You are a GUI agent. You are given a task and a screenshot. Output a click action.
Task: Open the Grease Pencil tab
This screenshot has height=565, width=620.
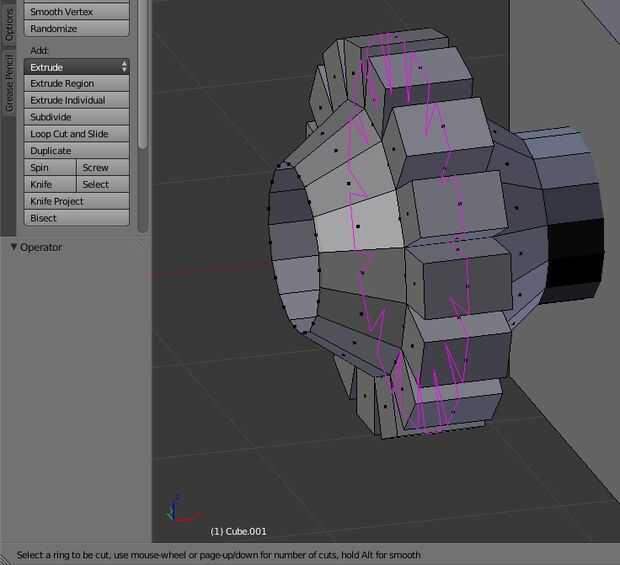[9, 82]
